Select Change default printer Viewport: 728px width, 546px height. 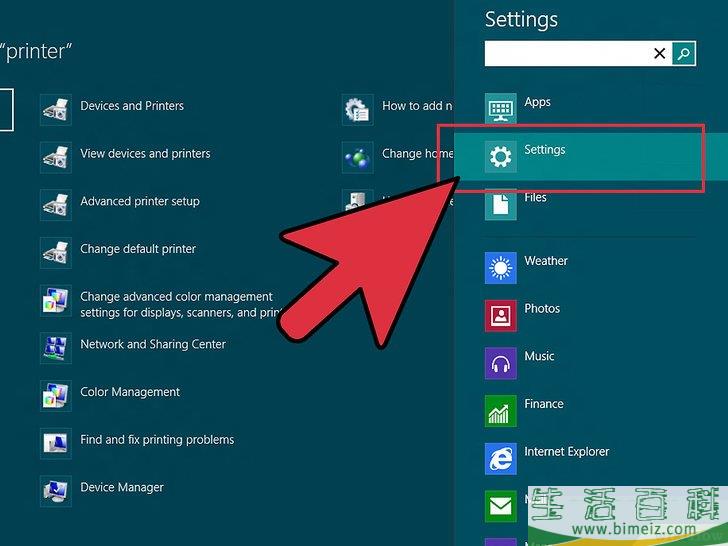coord(138,249)
